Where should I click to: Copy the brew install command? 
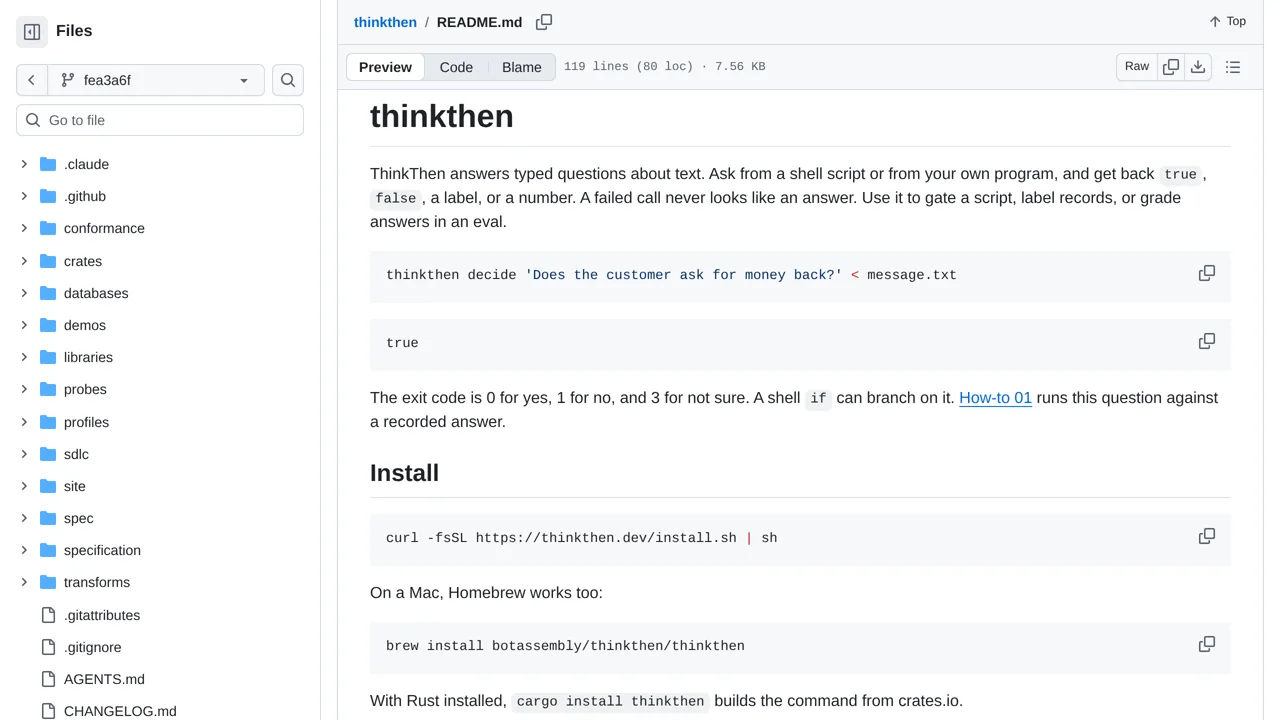1207,645
